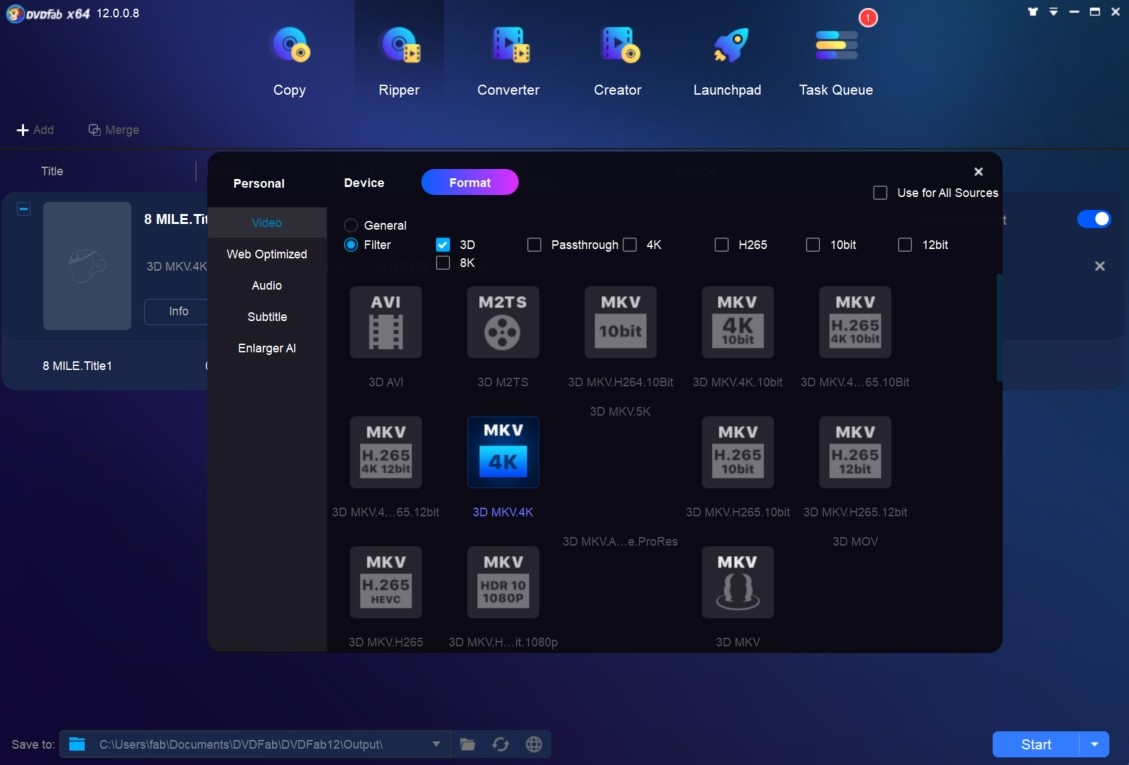Switch to the Format tab
The height and width of the screenshot is (765, 1129).
pos(469,182)
